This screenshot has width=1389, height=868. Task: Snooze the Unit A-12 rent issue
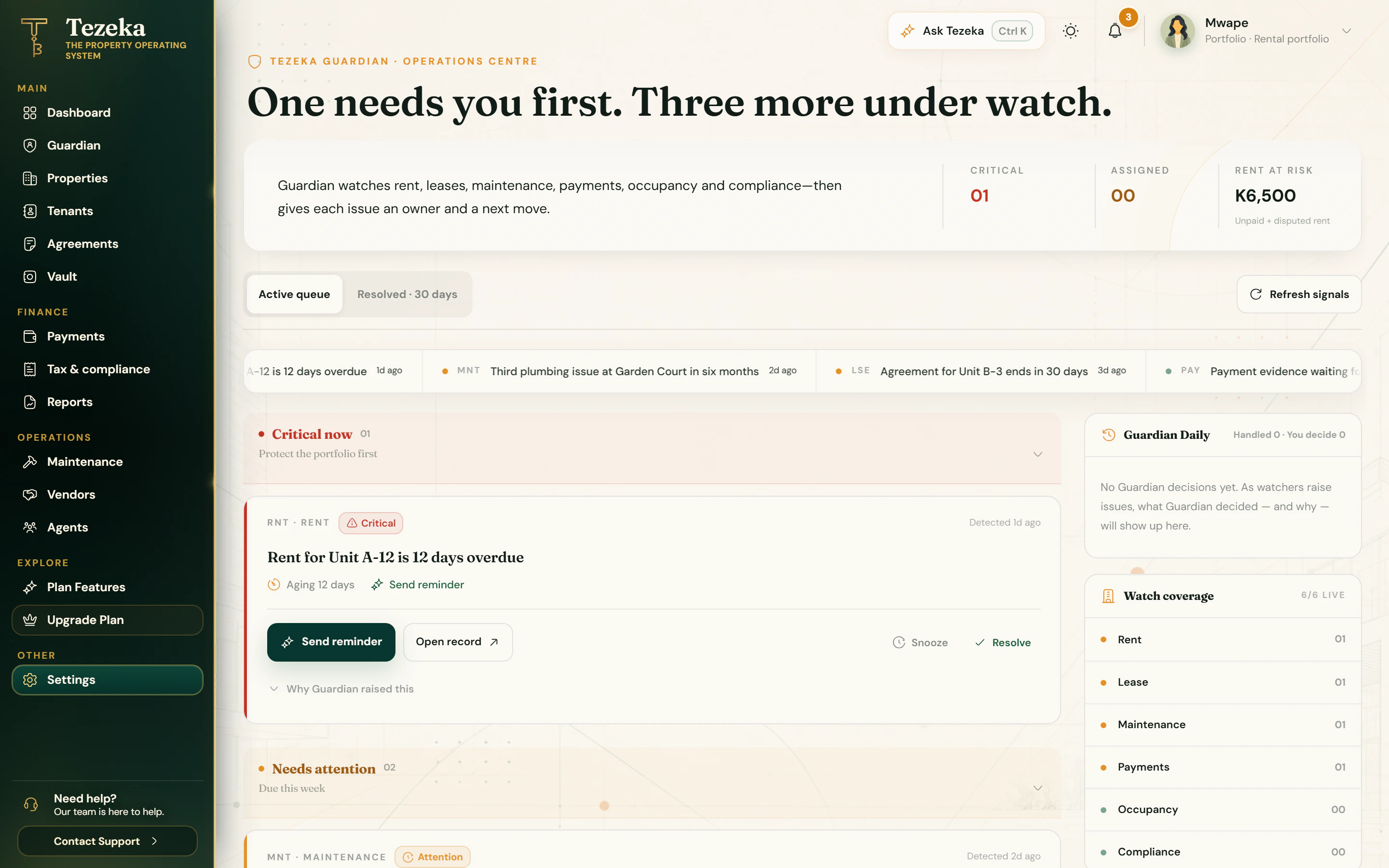tap(920, 642)
